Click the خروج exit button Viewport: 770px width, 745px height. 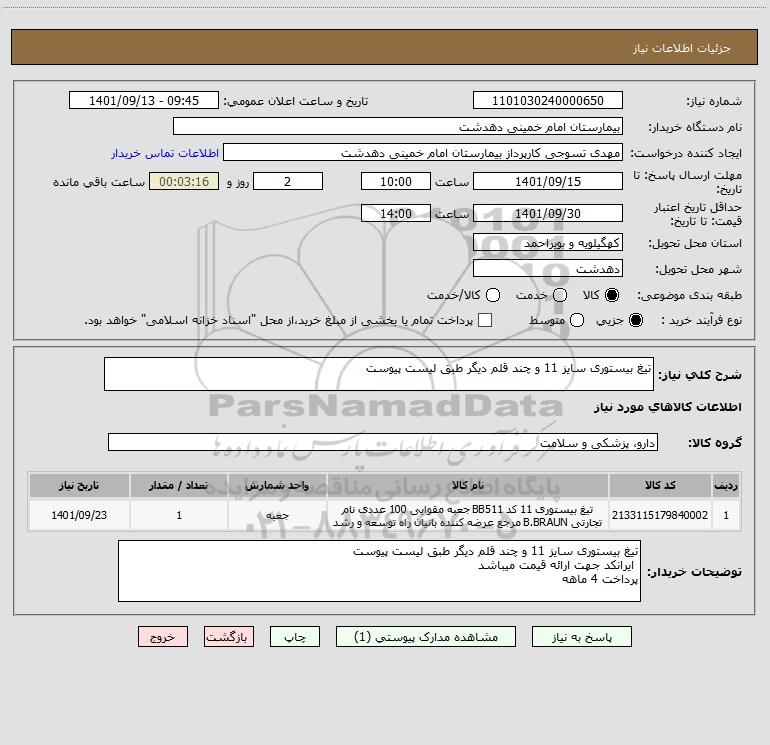(x=163, y=637)
